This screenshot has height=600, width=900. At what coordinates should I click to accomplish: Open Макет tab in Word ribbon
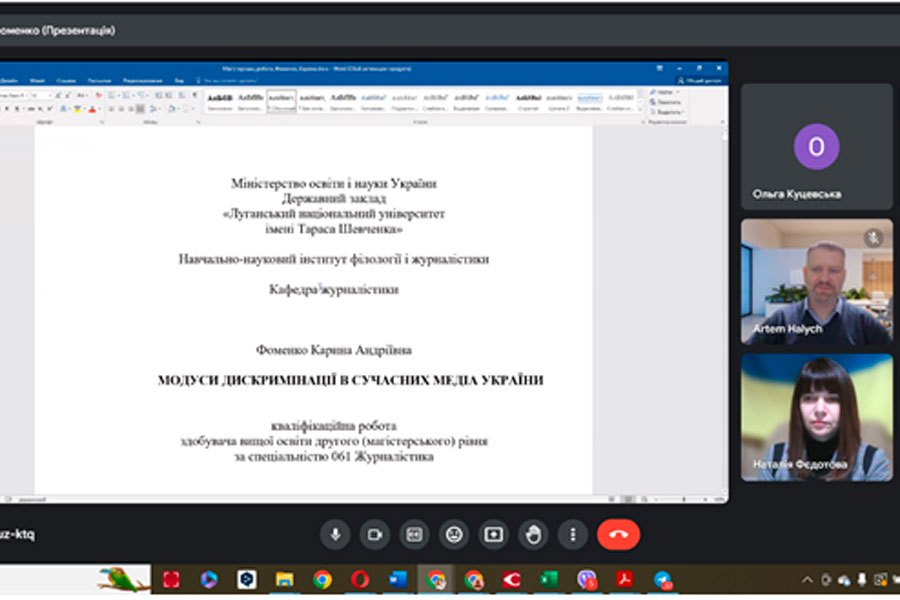(x=37, y=81)
